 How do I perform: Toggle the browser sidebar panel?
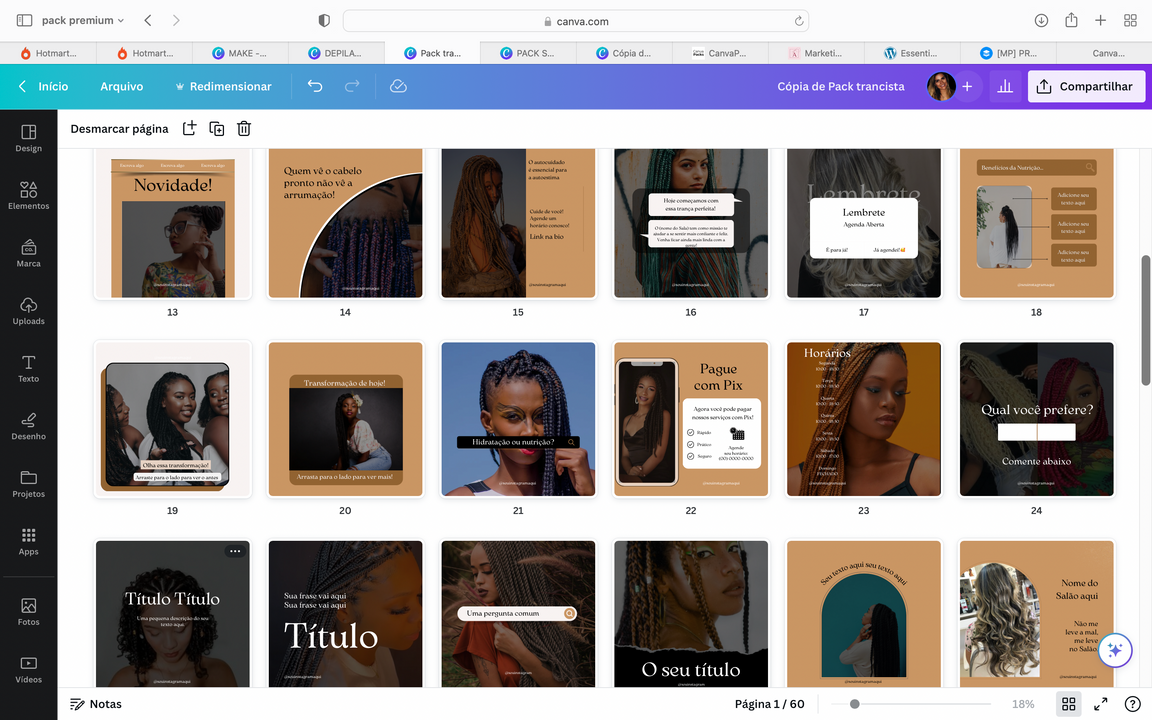coord(24,20)
